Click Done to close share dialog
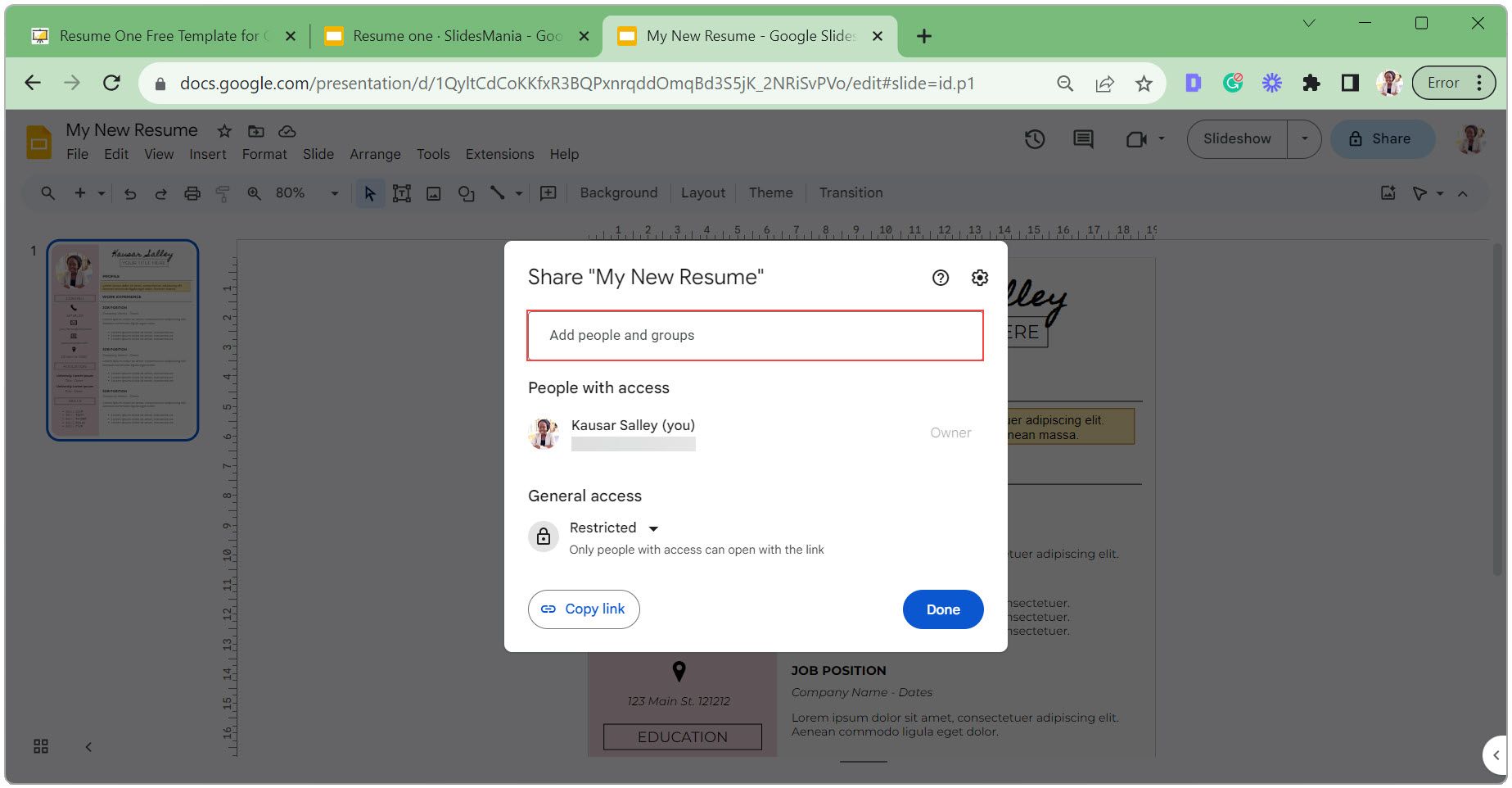The image size is (1512, 788). 943,609
